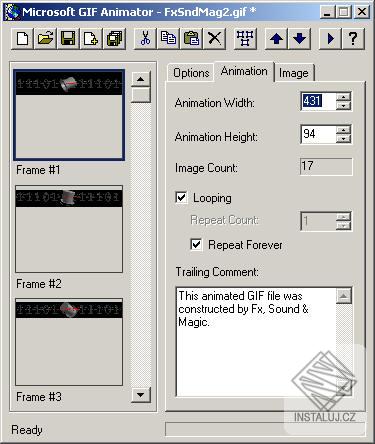
Task: Toggle the Repeat Forever checkbox
Action: (196, 244)
